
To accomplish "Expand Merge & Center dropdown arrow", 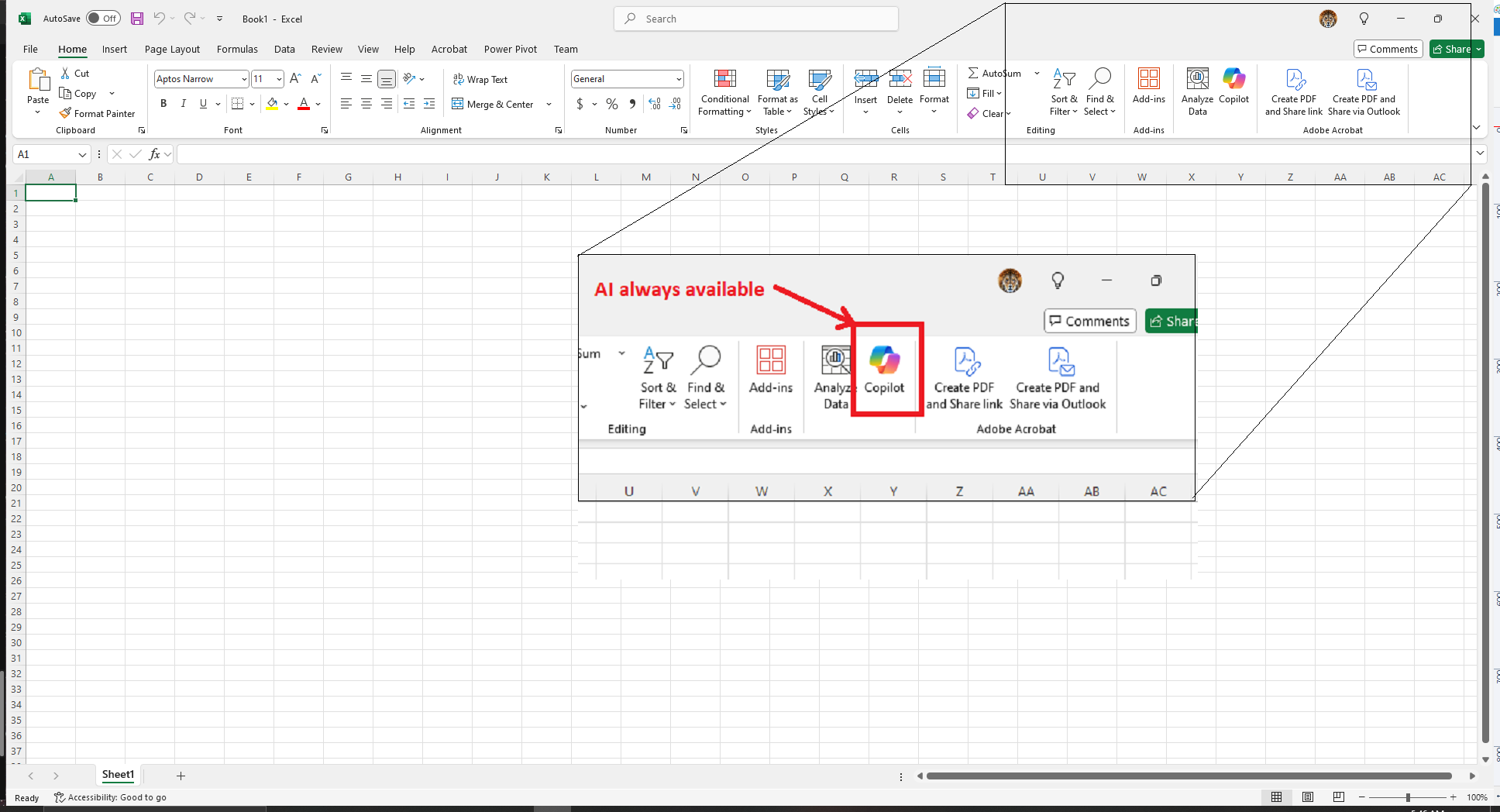I will tap(549, 104).
